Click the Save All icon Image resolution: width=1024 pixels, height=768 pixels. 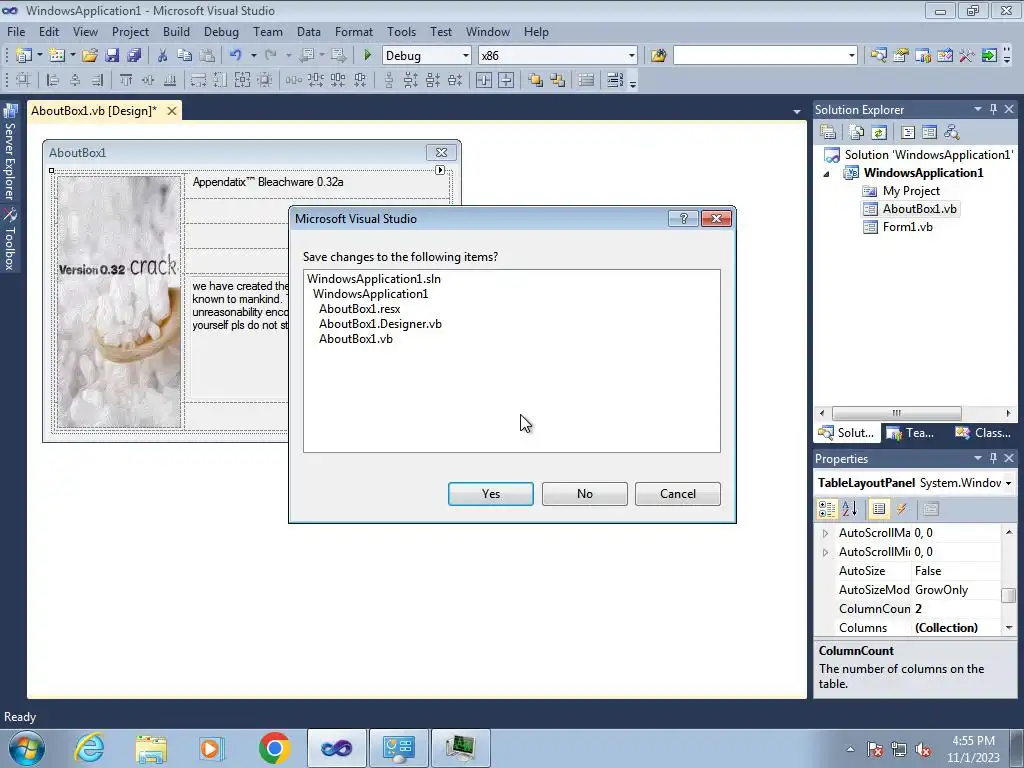134,56
